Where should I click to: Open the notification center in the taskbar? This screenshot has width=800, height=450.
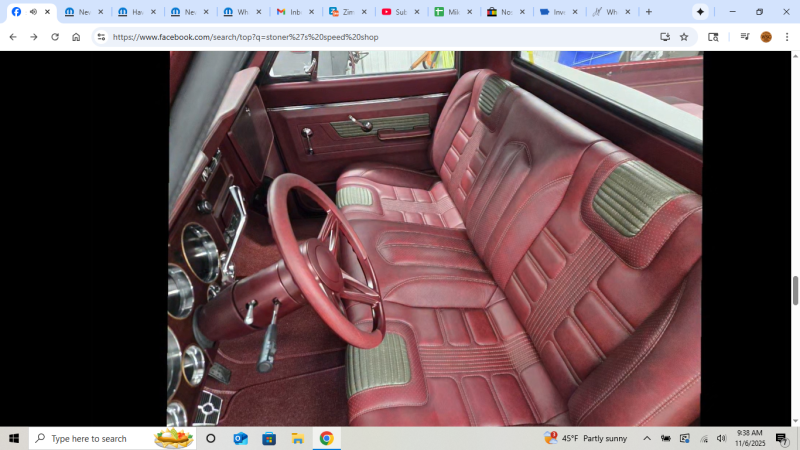(782, 438)
